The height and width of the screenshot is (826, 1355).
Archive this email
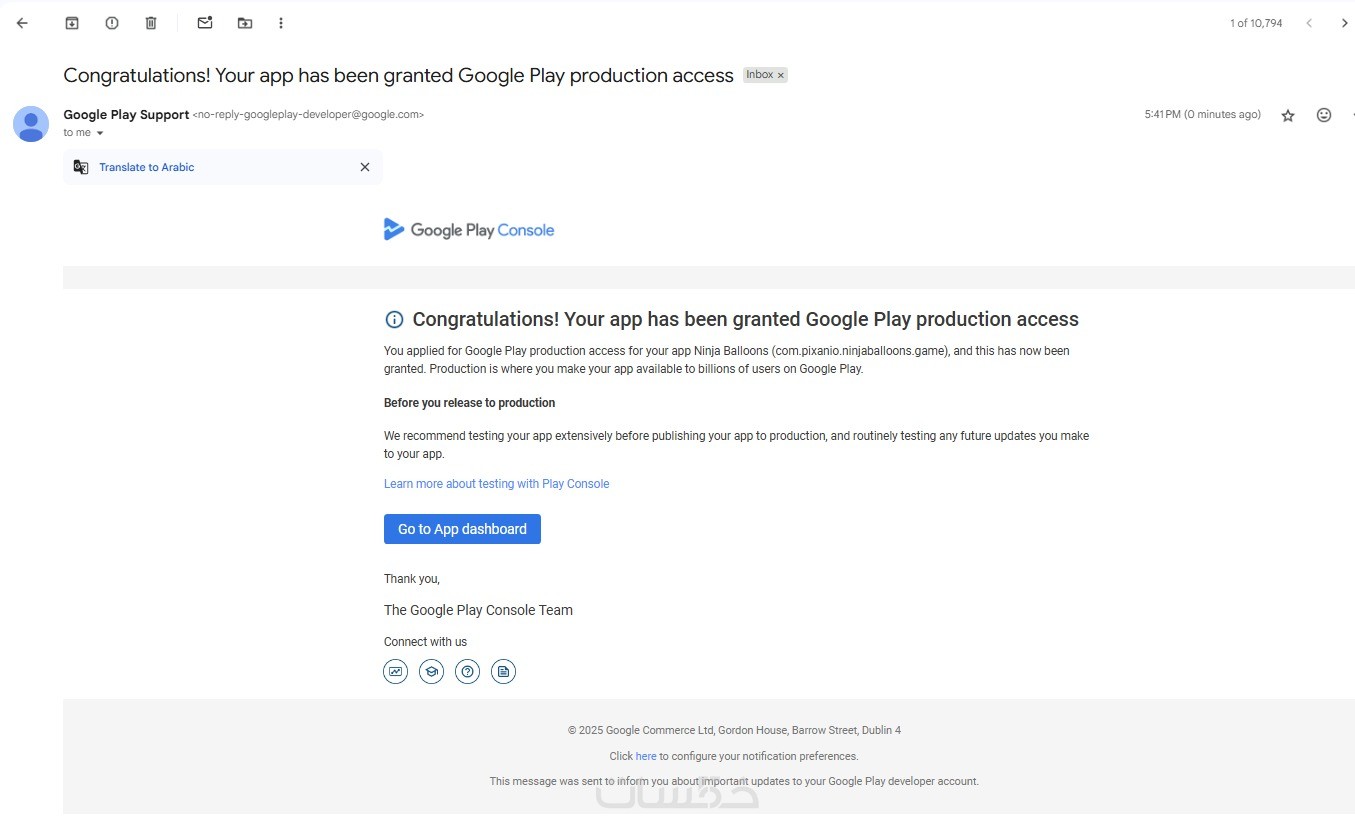coord(72,23)
